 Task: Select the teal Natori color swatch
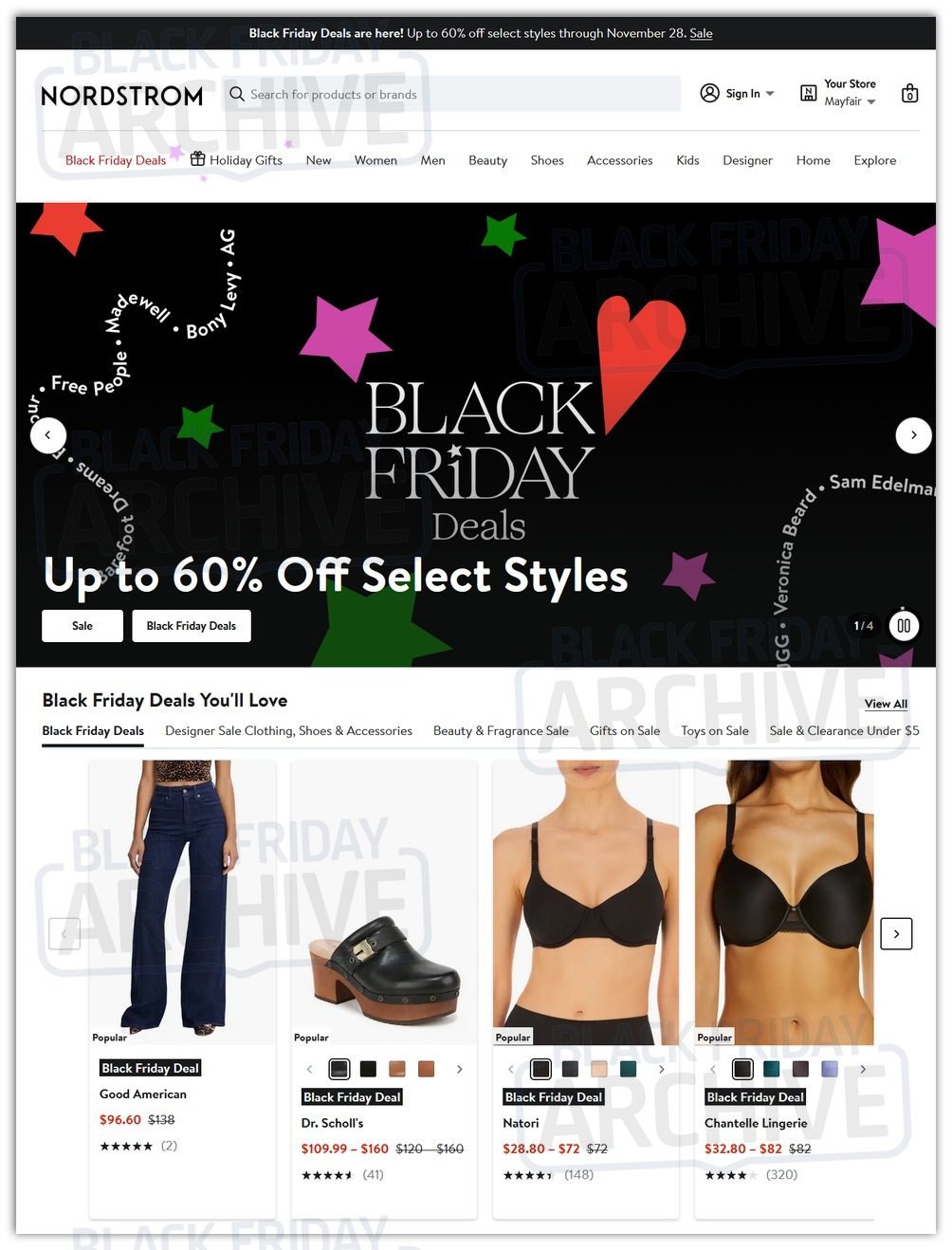click(x=628, y=1069)
